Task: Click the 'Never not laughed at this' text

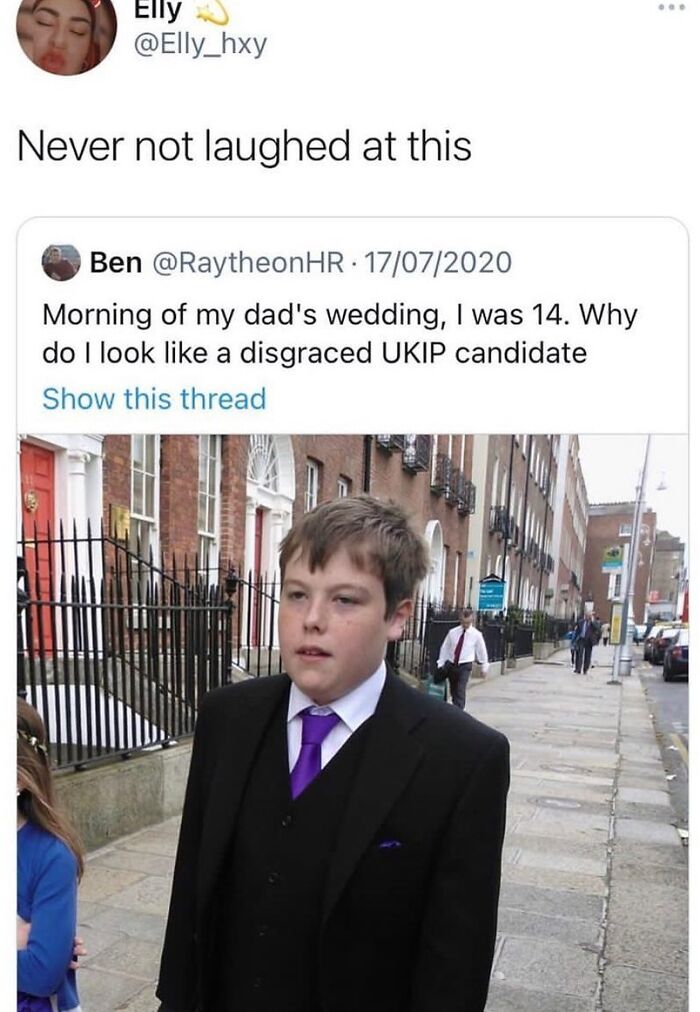Action: [244, 146]
